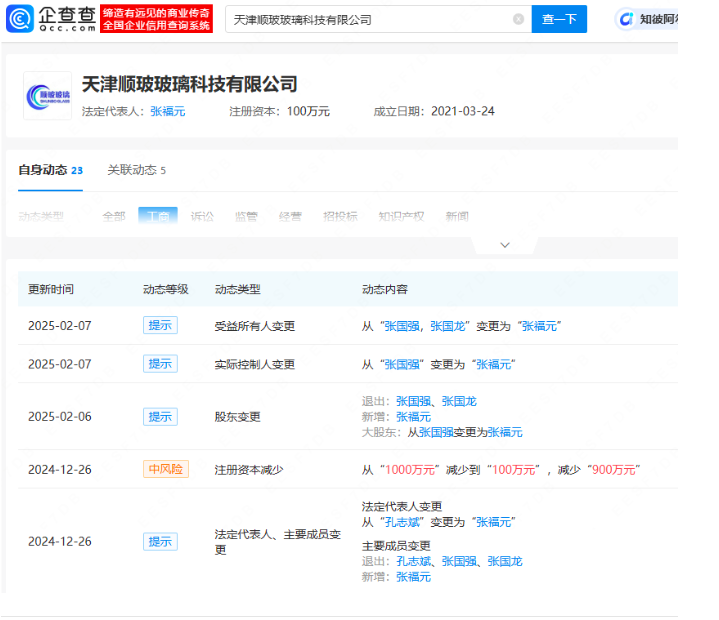Screen dimensions: 719x620
Task: Click the search input with company name
Action: (x=370, y=19)
